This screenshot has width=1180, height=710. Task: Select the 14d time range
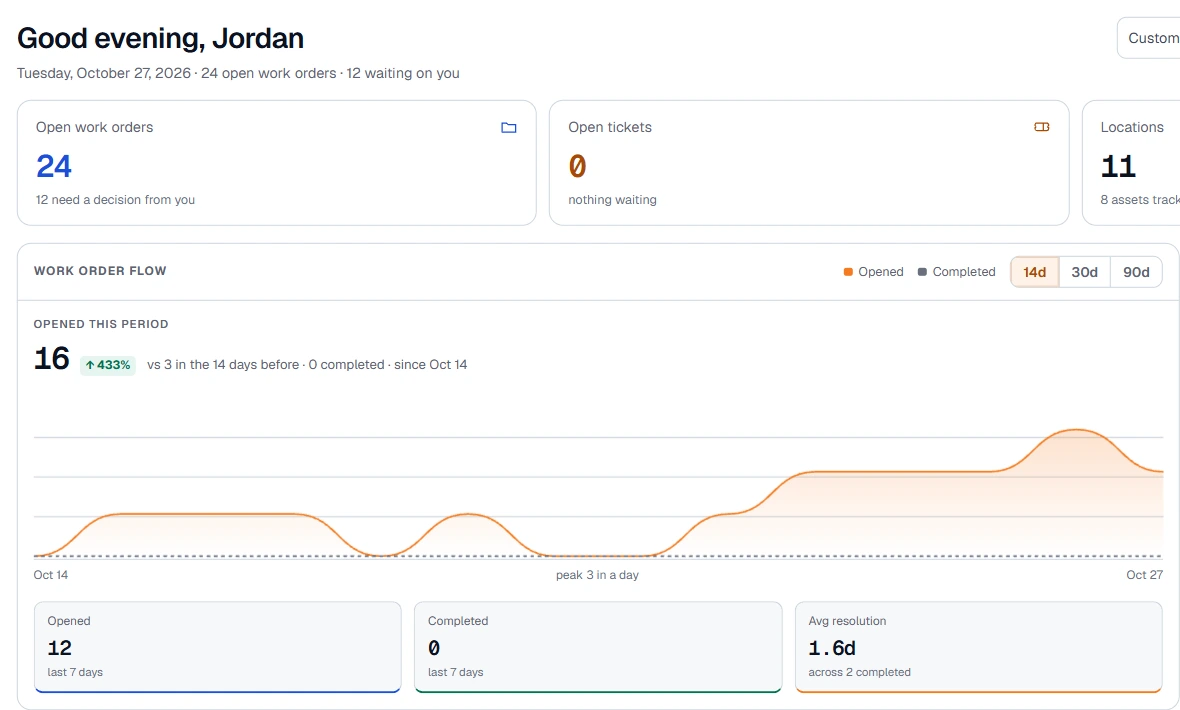tap(1034, 272)
